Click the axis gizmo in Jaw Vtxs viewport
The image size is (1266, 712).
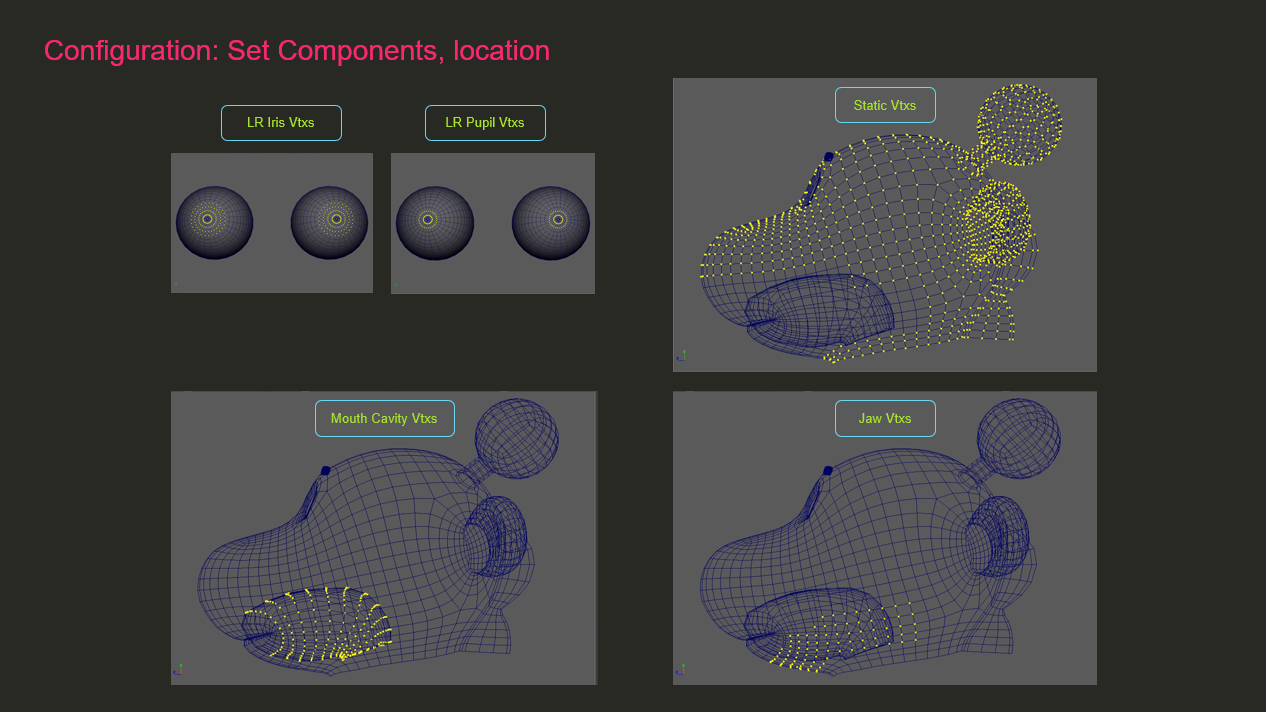[681, 669]
